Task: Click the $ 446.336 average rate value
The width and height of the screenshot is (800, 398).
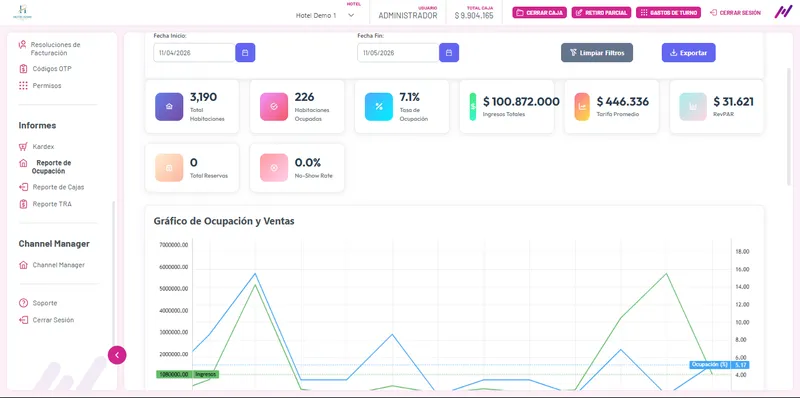Action: (622, 102)
